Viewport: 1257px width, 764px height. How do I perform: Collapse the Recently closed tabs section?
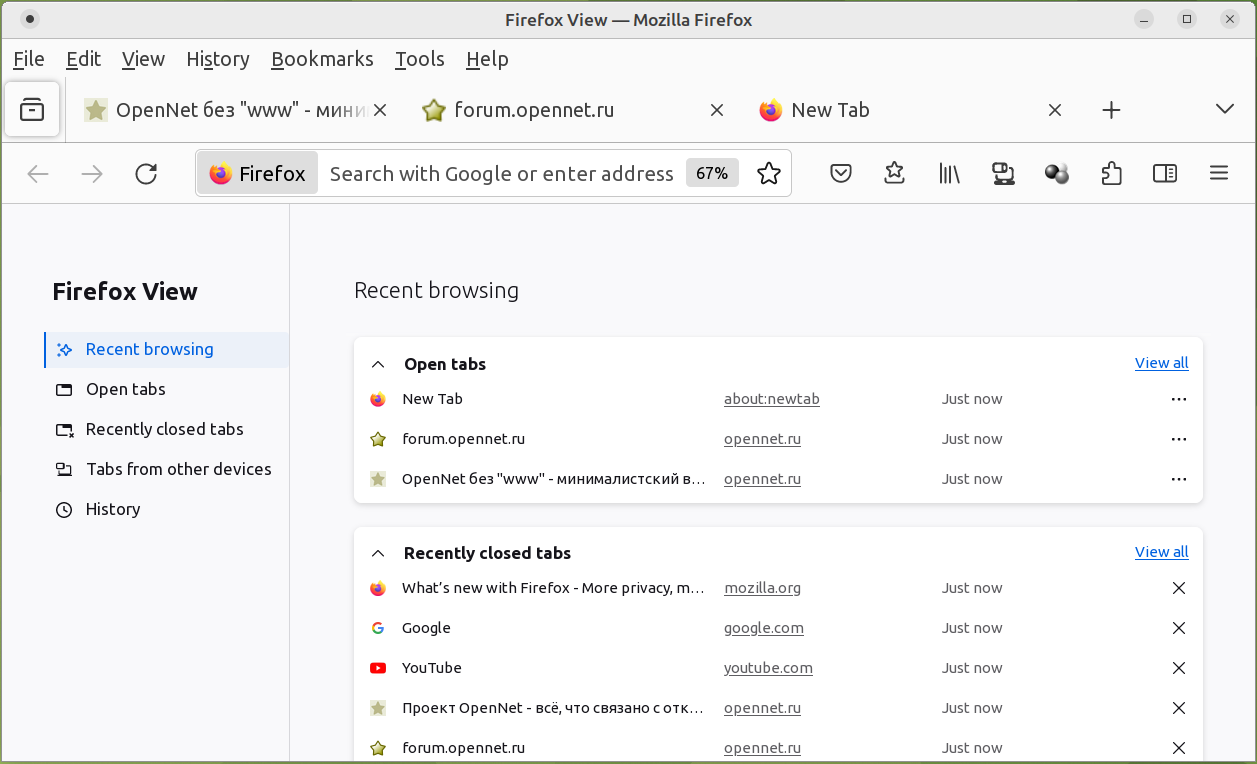(x=378, y=554)
